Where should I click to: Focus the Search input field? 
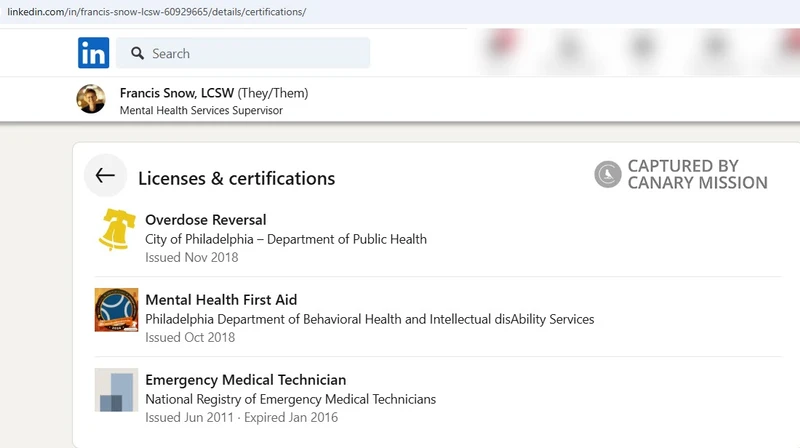point(243,53)
